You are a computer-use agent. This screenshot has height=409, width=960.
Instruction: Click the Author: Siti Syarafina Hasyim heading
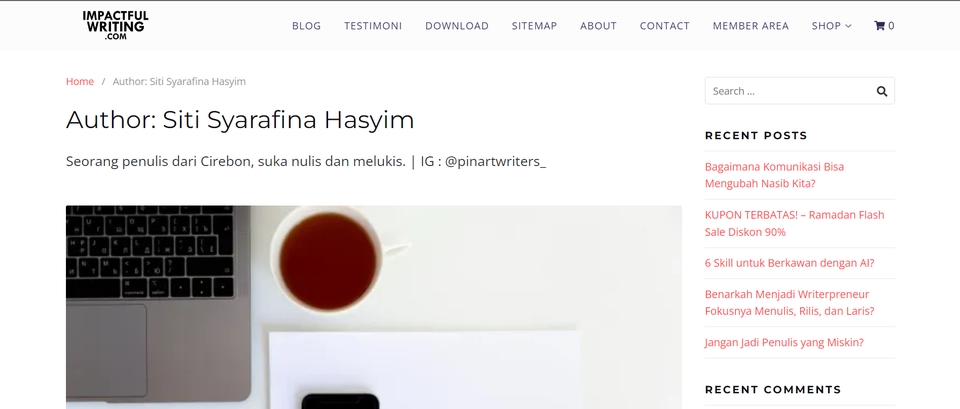(x=240, y=119)
